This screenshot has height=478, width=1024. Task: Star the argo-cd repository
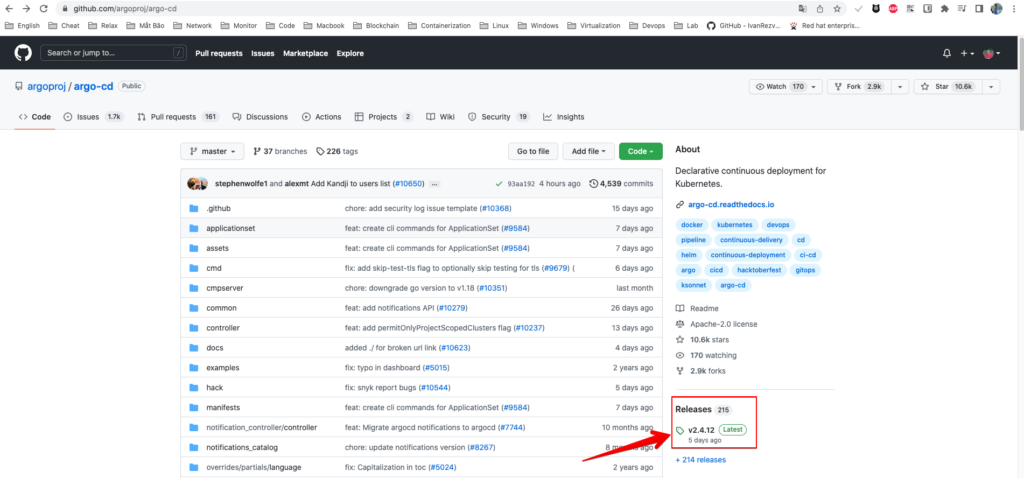click(947, 87)
